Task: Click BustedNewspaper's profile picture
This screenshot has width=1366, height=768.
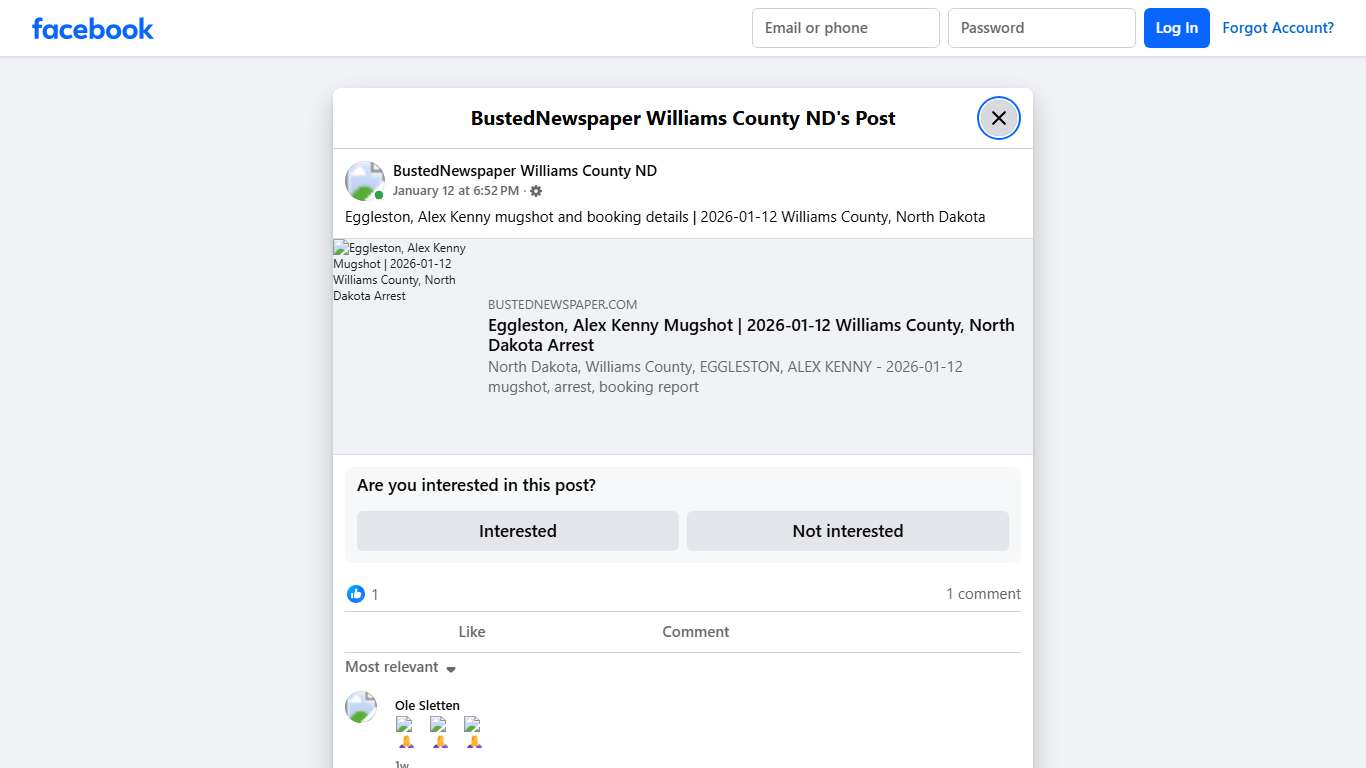Action: point(364,180)
